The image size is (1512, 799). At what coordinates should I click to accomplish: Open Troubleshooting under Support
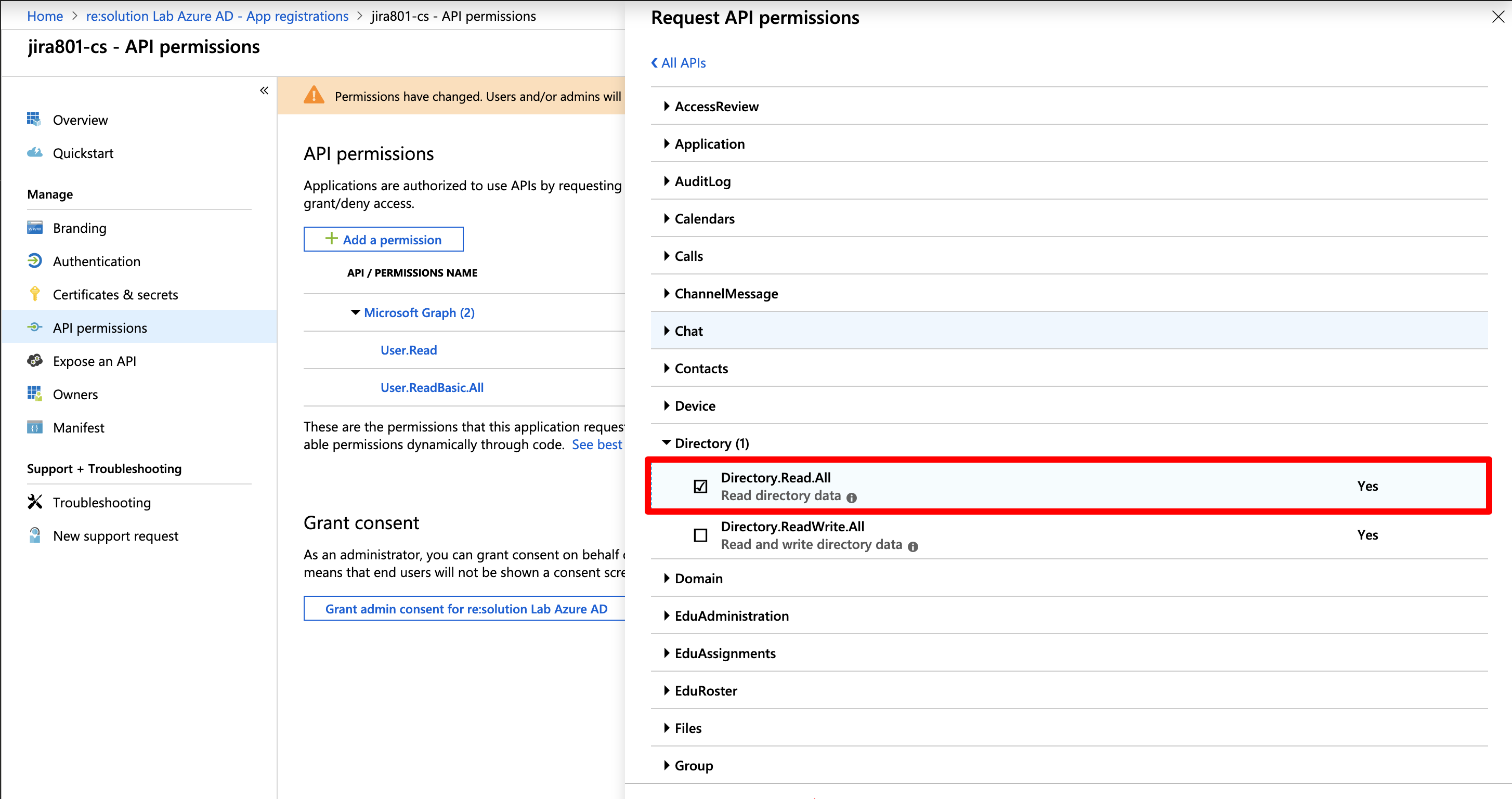tap(102, 503)
